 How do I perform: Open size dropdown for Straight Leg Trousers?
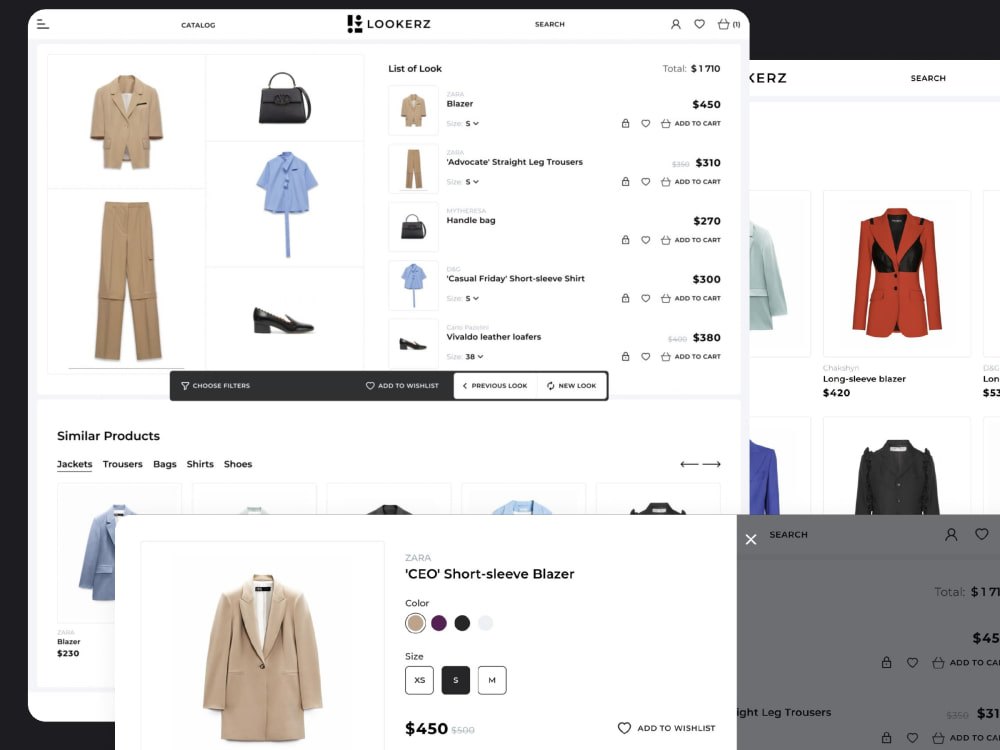tap(471, 182)
